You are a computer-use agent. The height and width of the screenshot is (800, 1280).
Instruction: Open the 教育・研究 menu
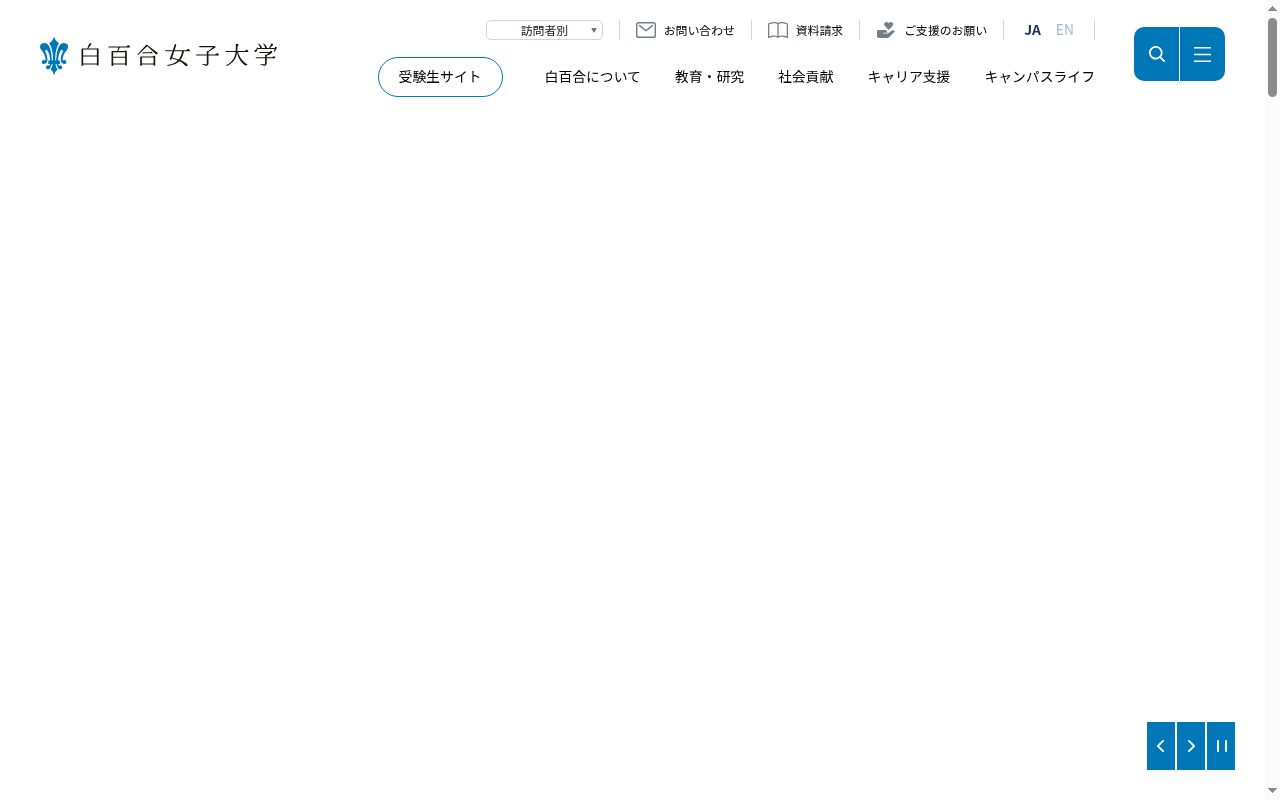[x=709, y=77]
